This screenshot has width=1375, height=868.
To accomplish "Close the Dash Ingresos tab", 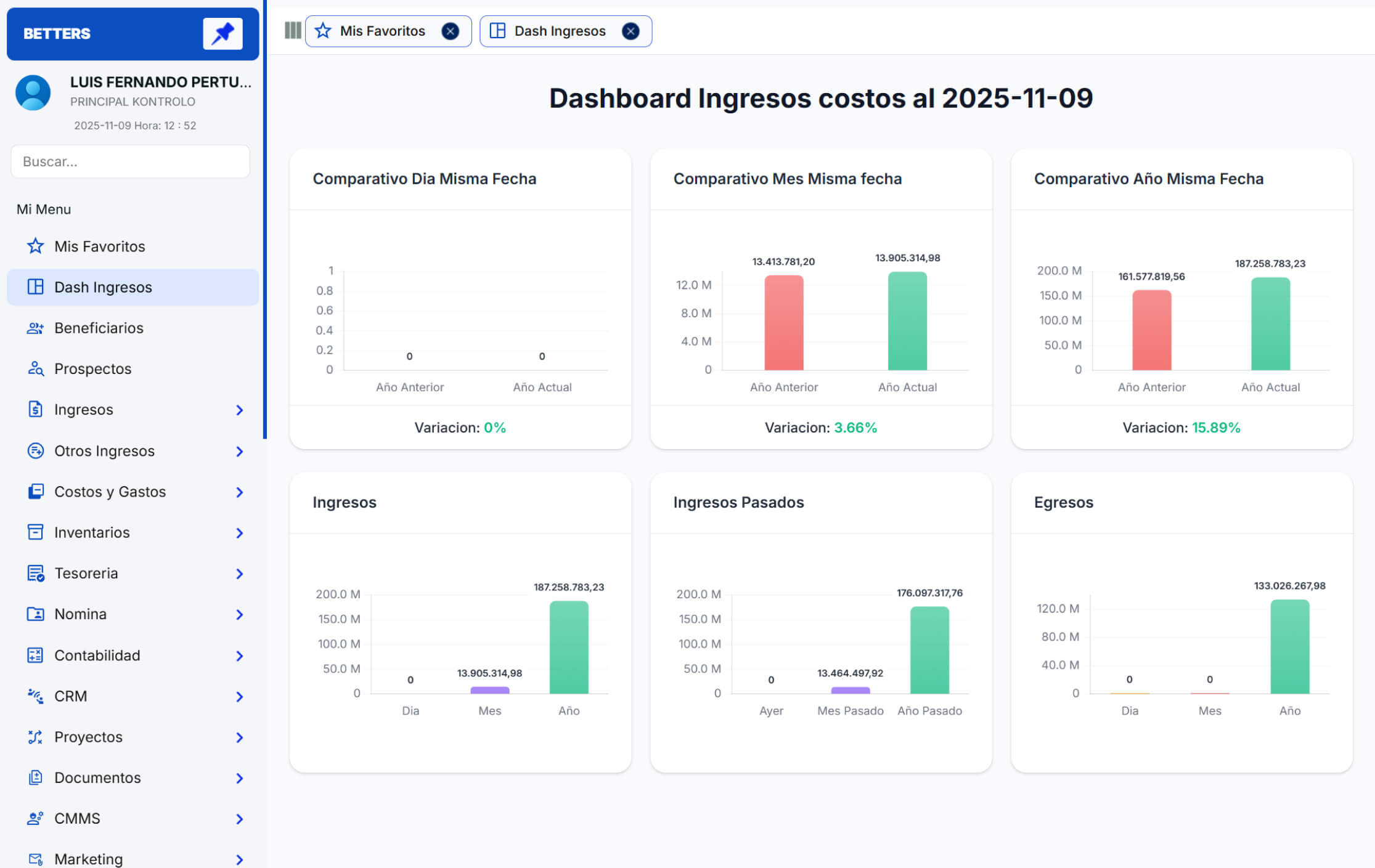I will click(630, 31).
